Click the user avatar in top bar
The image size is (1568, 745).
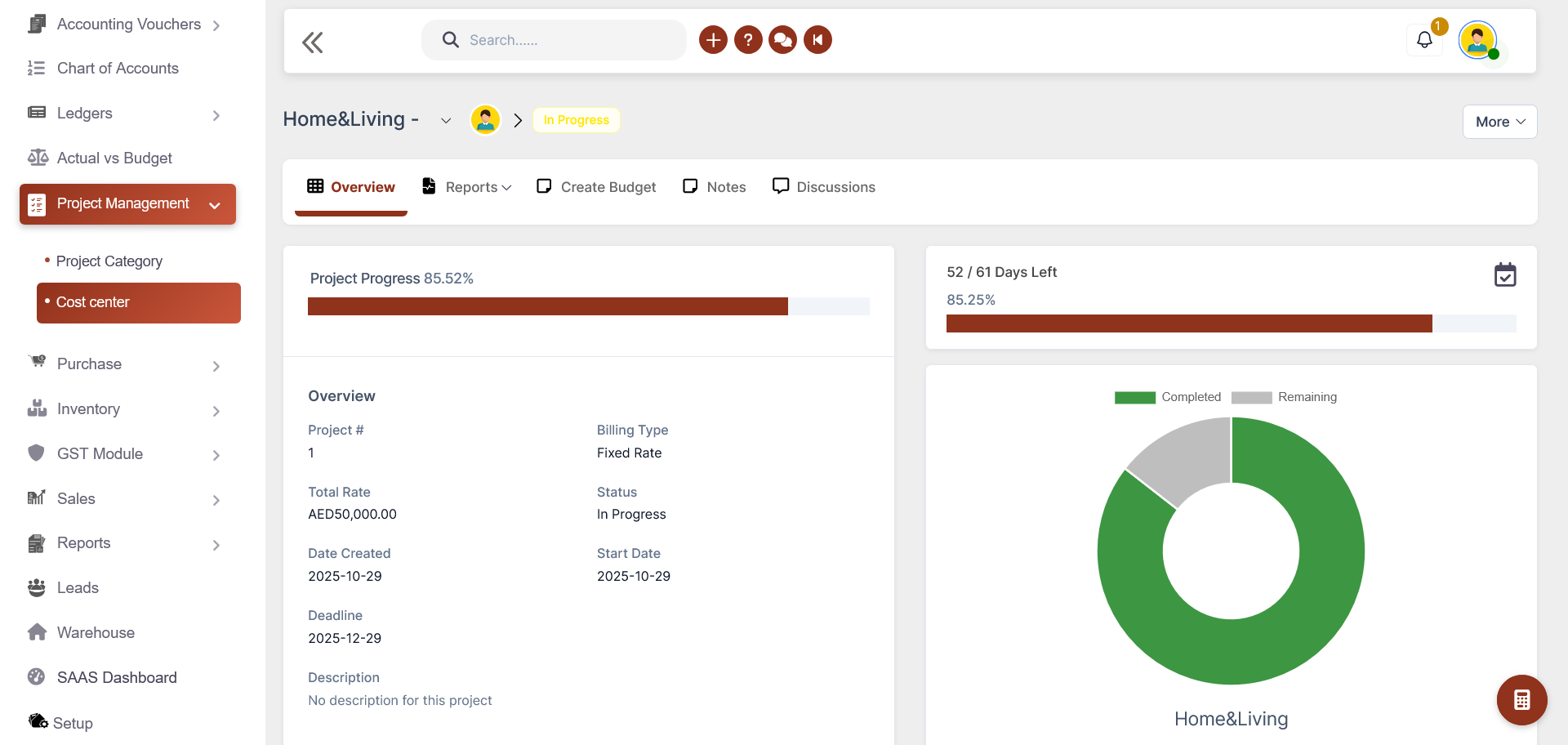coord(1477,40)
